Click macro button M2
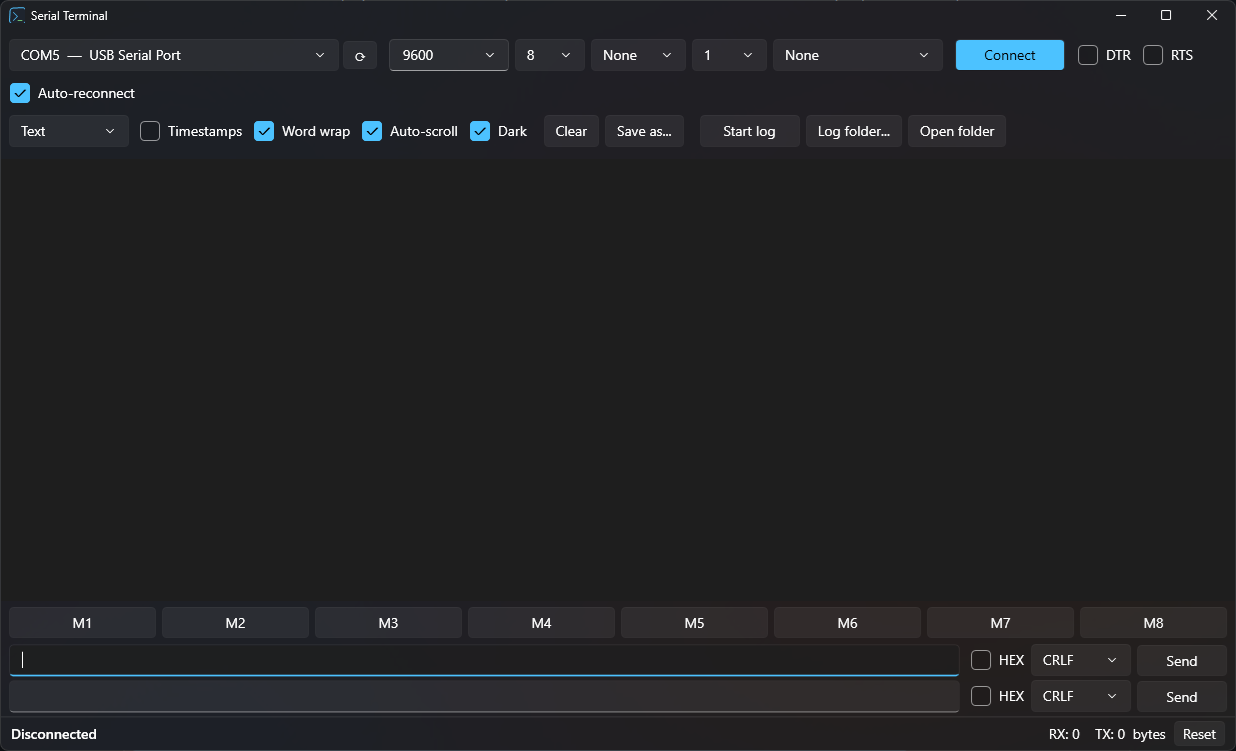Screen dimensions: 1236x751 [235, 622]
